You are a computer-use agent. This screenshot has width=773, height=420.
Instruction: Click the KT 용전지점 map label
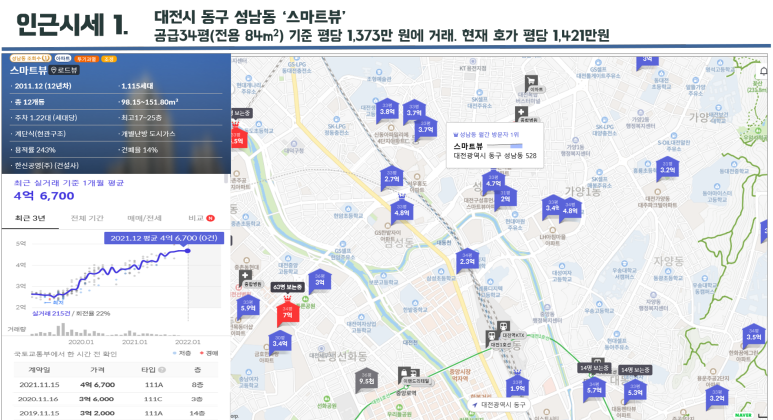tap(473, 68)
